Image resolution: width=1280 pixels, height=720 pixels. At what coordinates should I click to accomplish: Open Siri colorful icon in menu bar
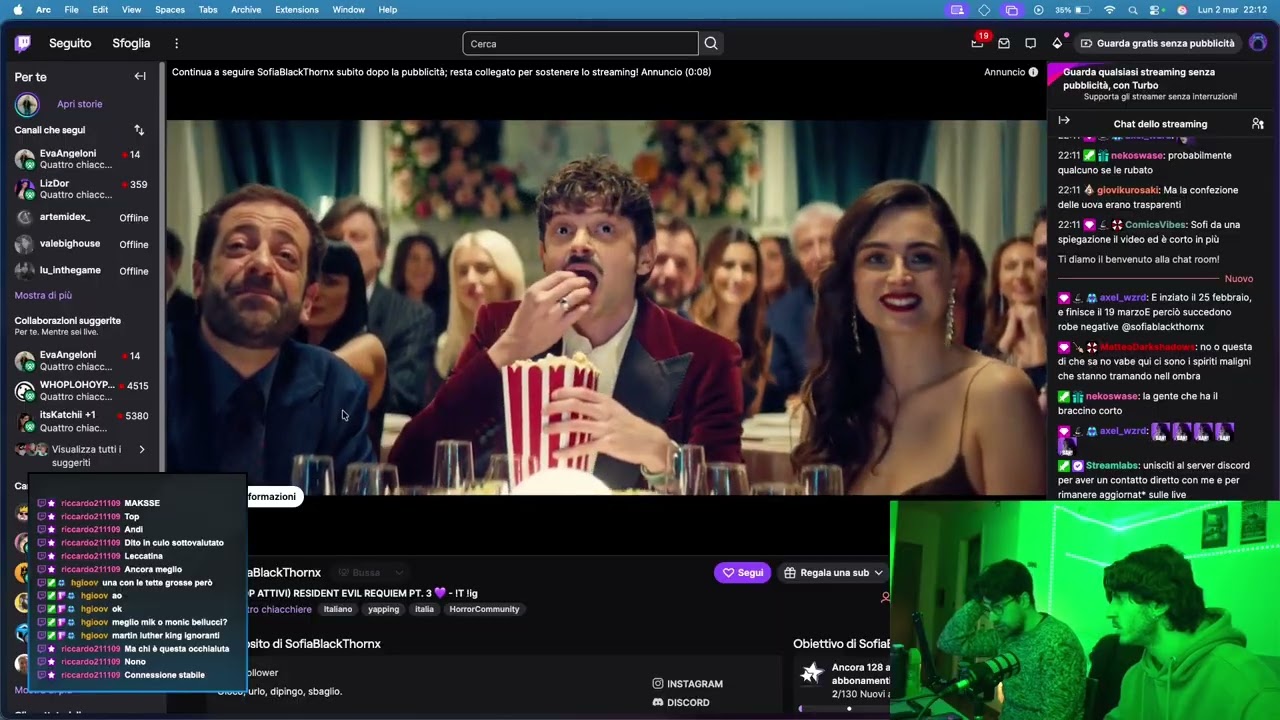(1182, 10)
